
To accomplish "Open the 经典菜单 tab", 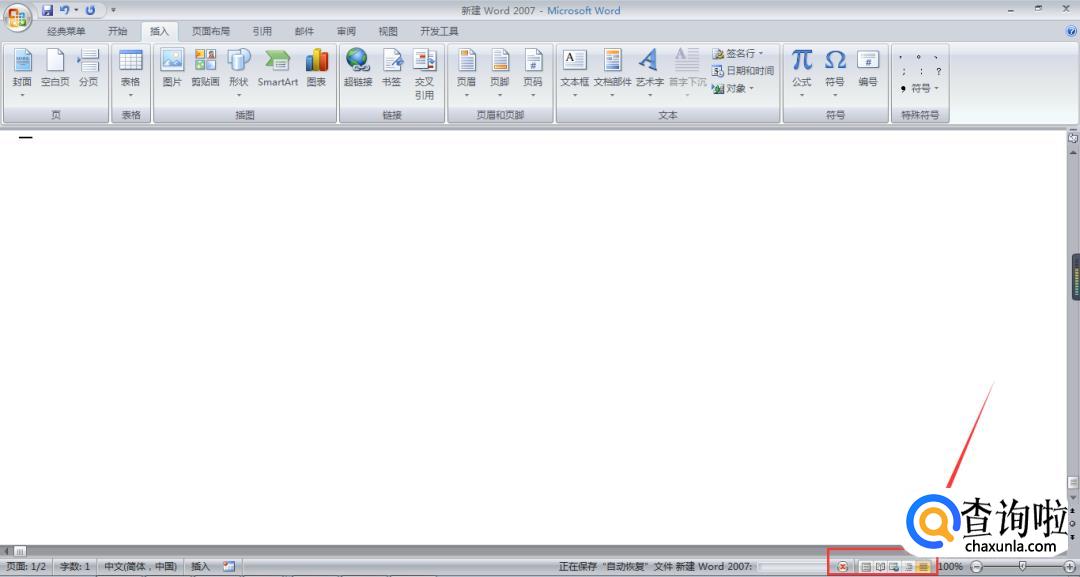I will click(x=66, y=32).
